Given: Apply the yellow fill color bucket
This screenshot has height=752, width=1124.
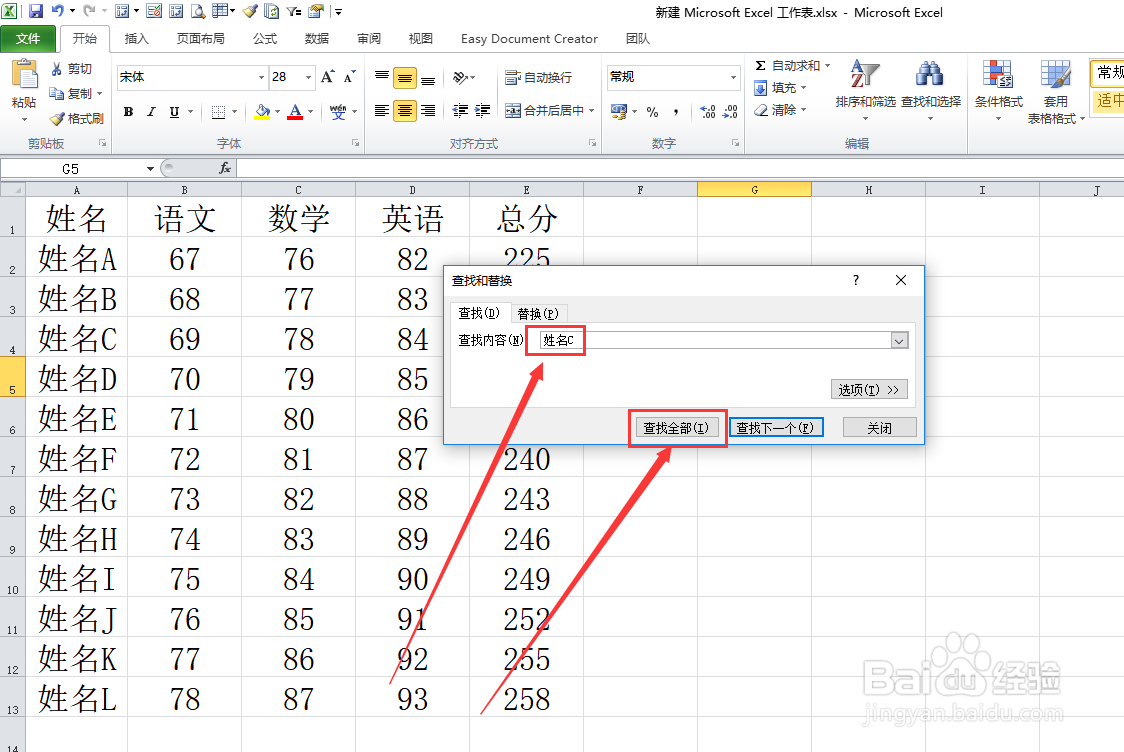Looking at the screenshot, I should click(x=262, y=111).
